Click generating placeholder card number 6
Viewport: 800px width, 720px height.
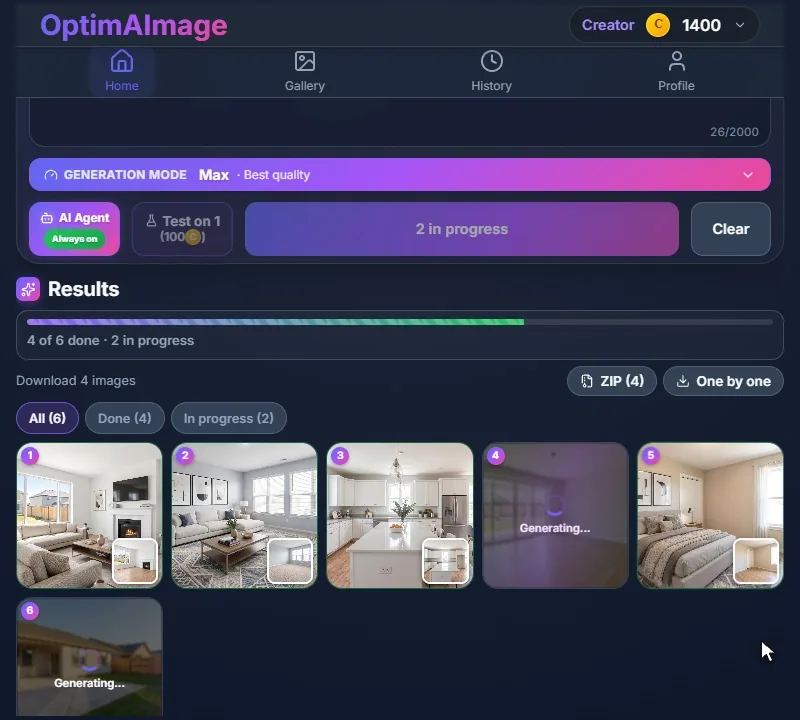pos(89,657)
